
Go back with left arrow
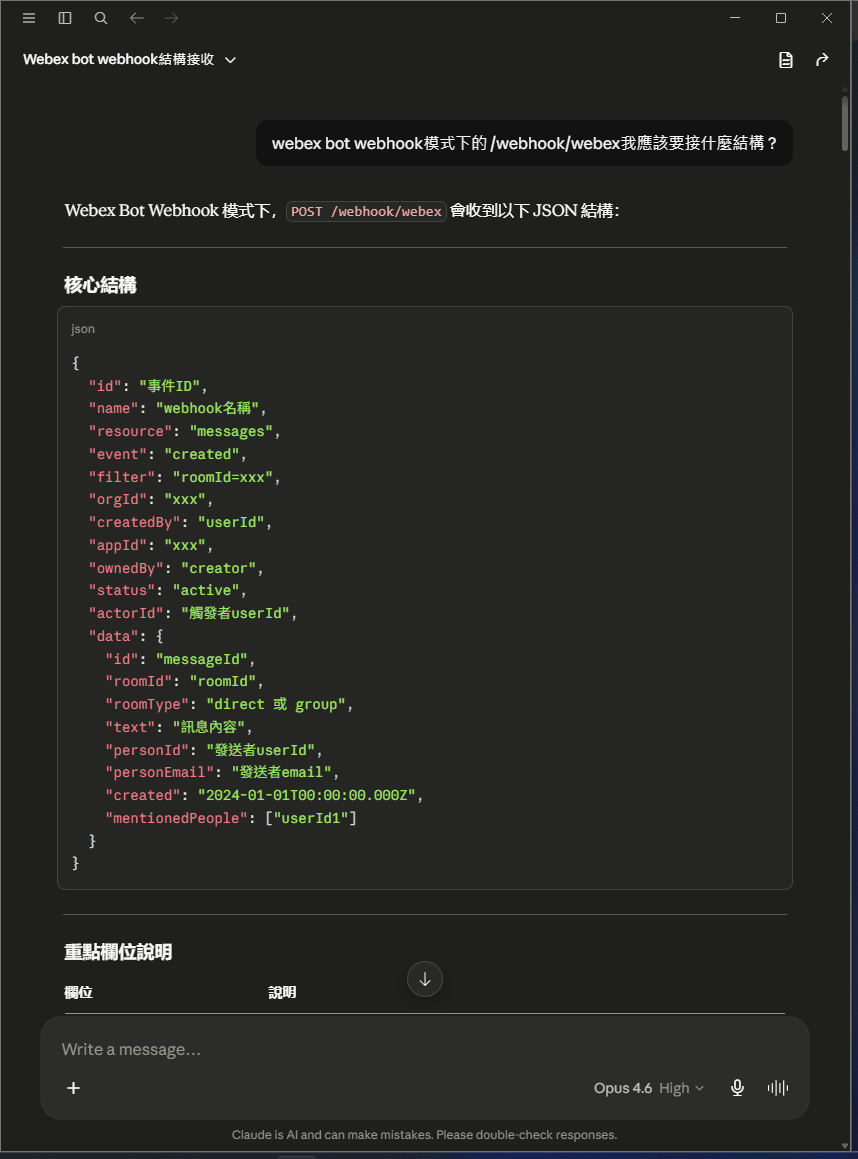[x=137, y=18]
